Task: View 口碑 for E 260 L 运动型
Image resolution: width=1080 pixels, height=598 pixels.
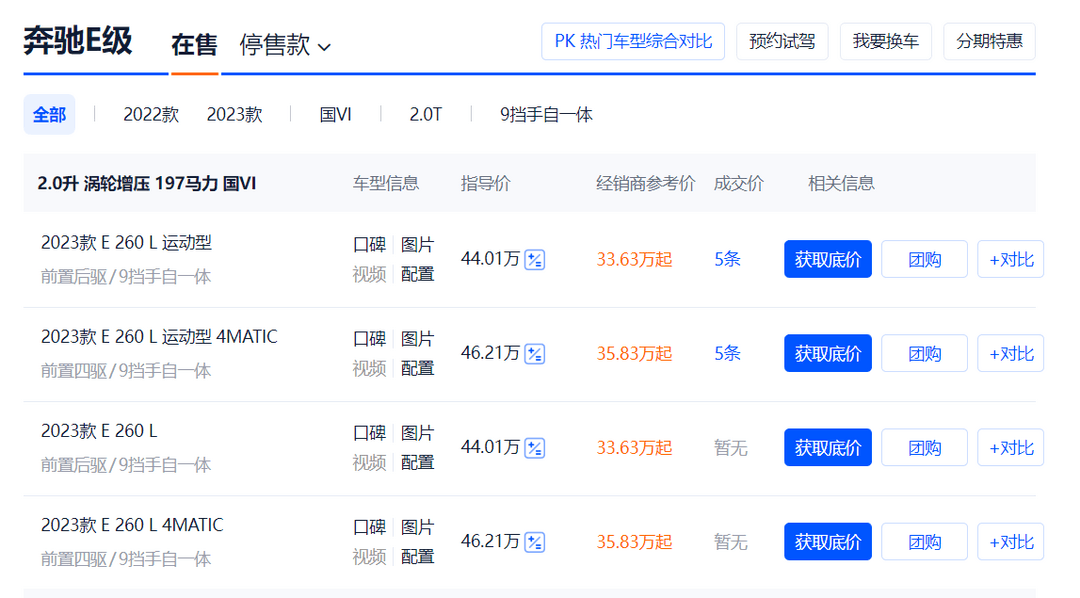Action: [x=369, y=245]
